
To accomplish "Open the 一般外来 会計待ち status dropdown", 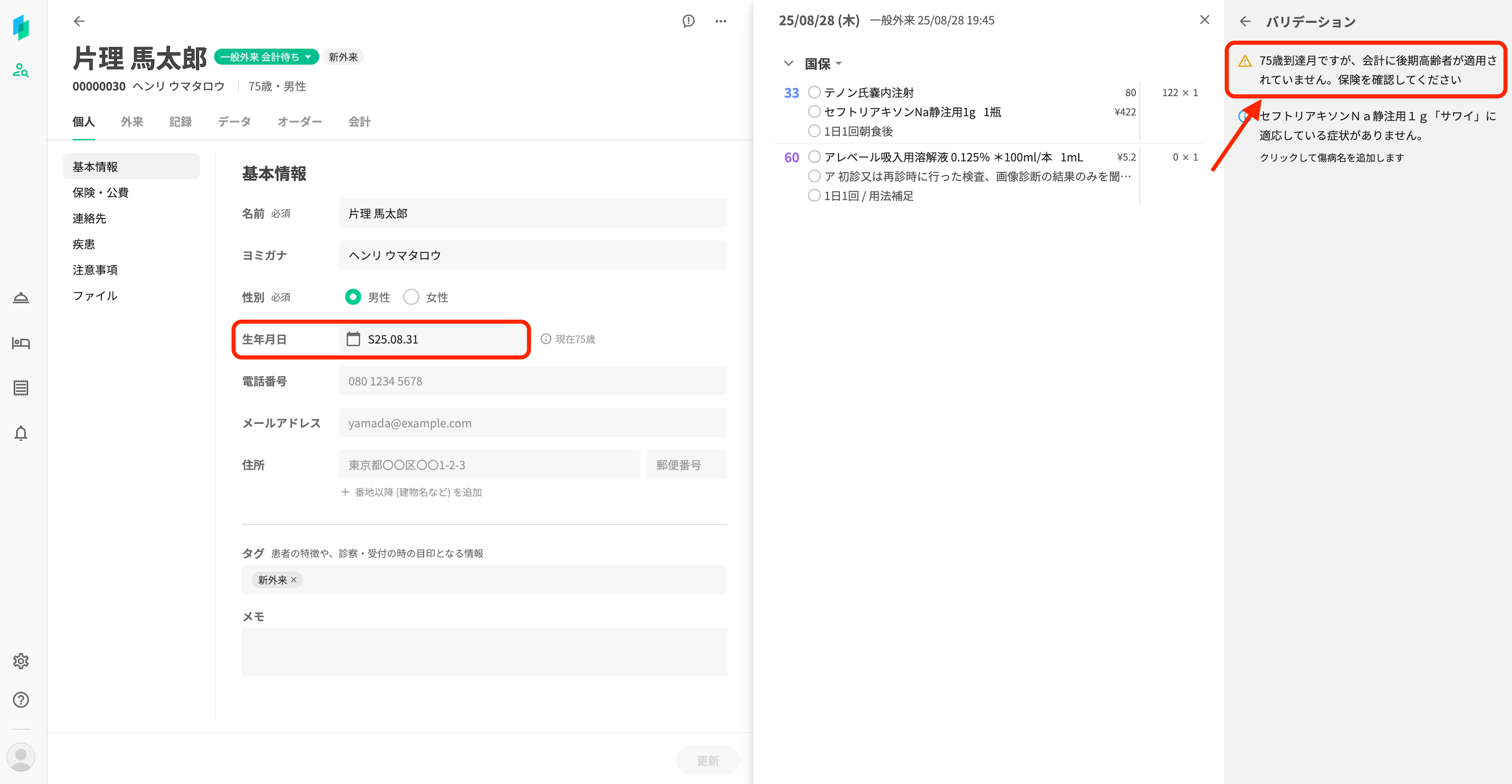I will (266, 57).
